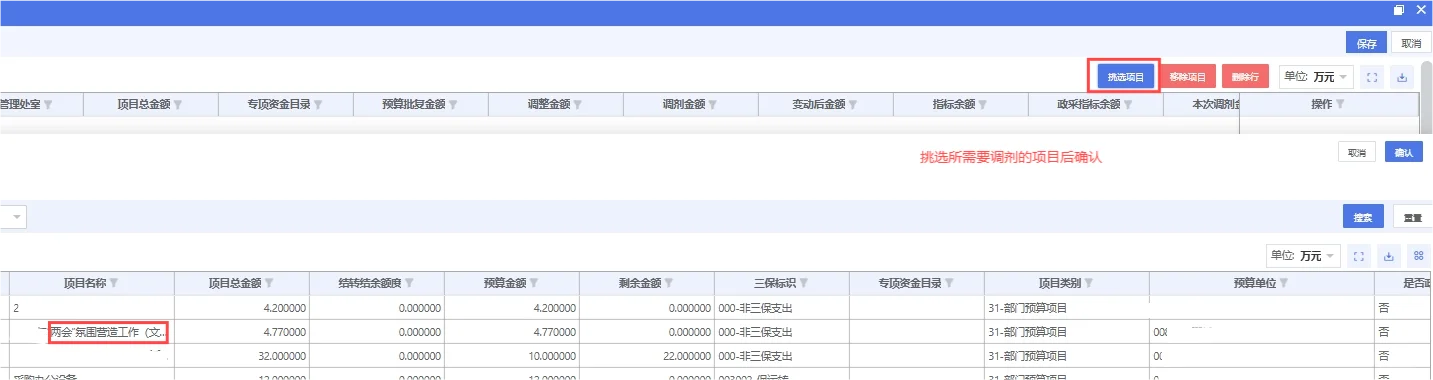Click the 删除行 button
This screenshot has height=380, width=1433.
click(1245, 76)
